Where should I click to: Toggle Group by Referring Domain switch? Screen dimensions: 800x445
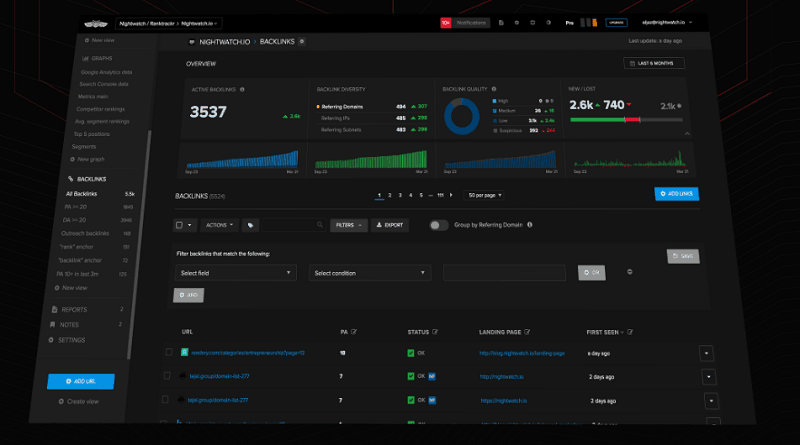coord(438,225)
